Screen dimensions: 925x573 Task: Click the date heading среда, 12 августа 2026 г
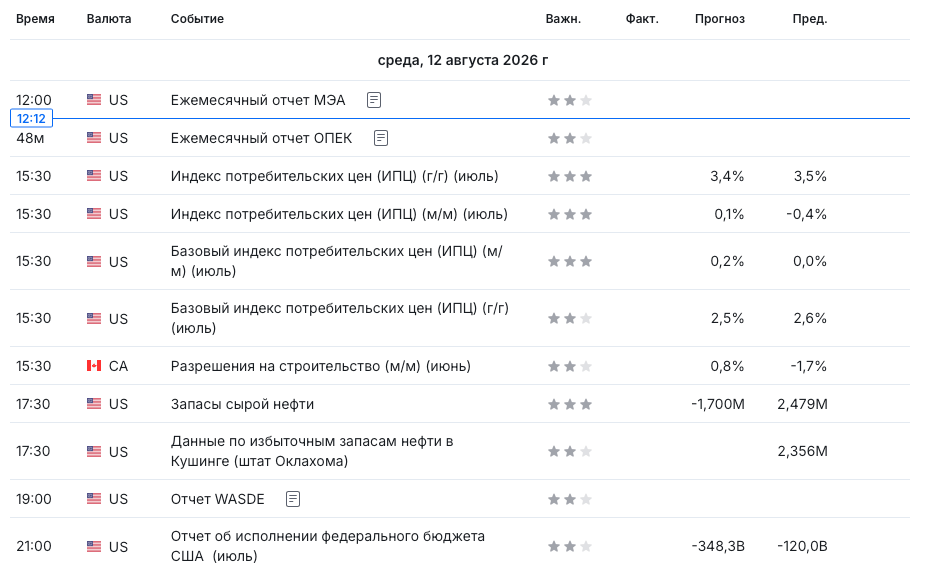(463, 60)
